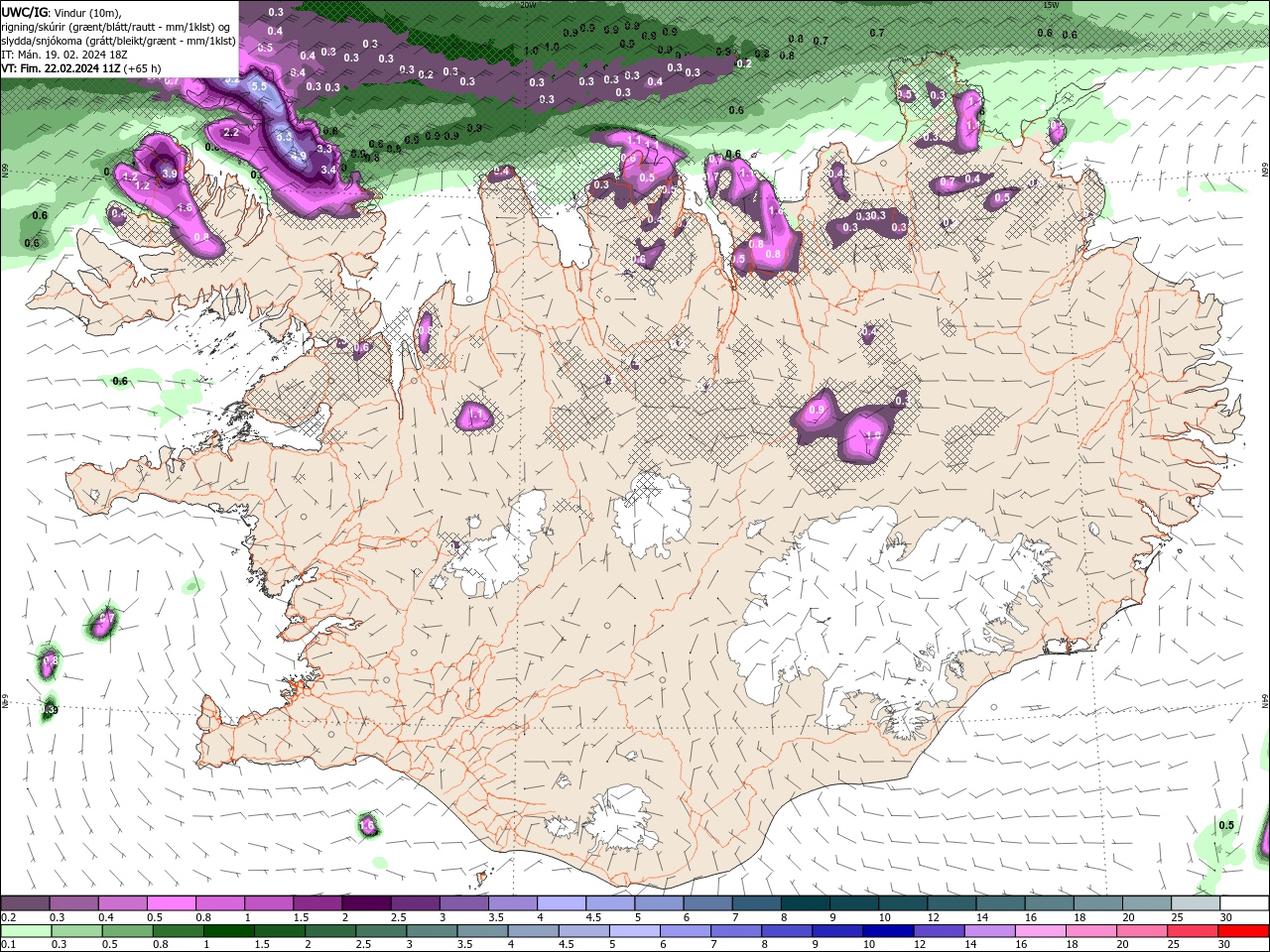Pick rain legend swatch between 14 and 16
This screenshot has height=952, width=1270.
pos(990,930)
